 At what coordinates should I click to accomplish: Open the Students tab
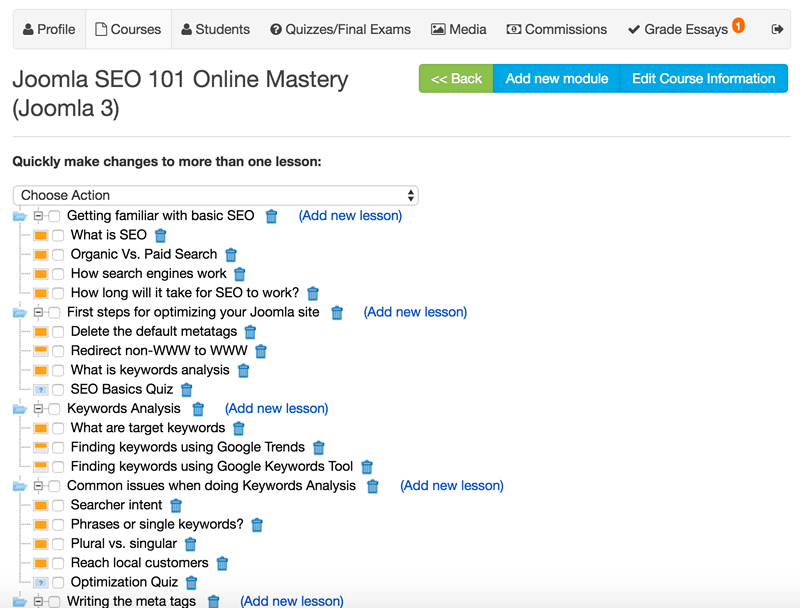[216, 29]
